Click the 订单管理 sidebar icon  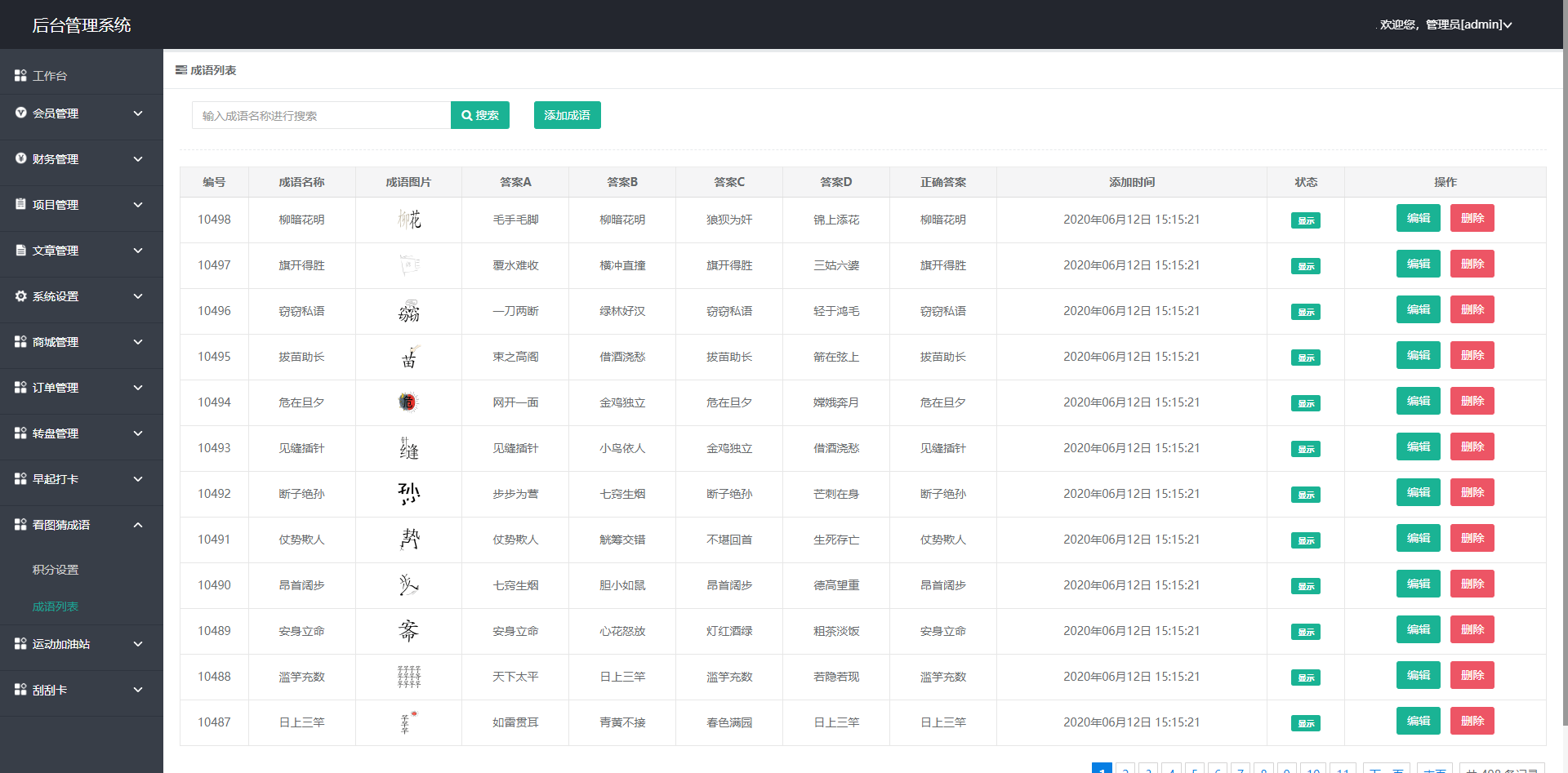click(x=20, y=387)
